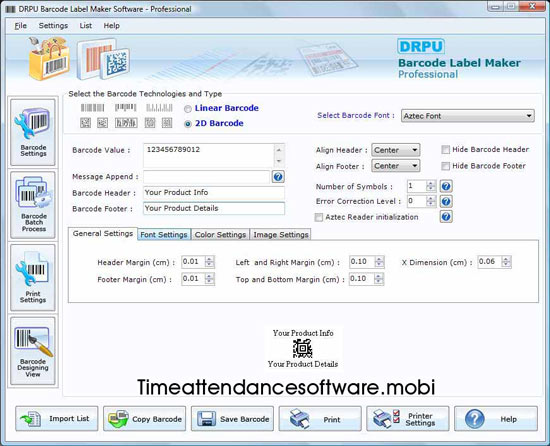Click the first 2D barcode sample icon

(85, 123)
